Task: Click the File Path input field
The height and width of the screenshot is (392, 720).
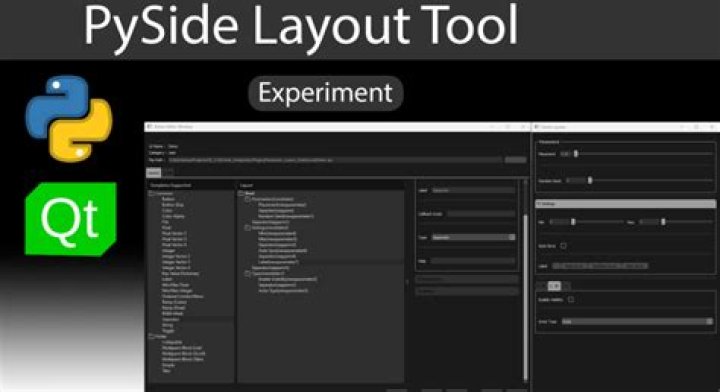Action: [x=334, y=160]
